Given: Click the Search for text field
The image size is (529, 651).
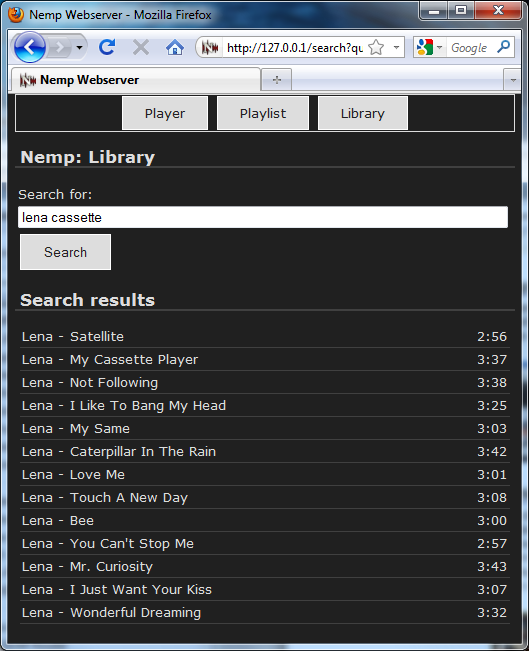Looking at the screenshot, I should click(x=263, y=217).
